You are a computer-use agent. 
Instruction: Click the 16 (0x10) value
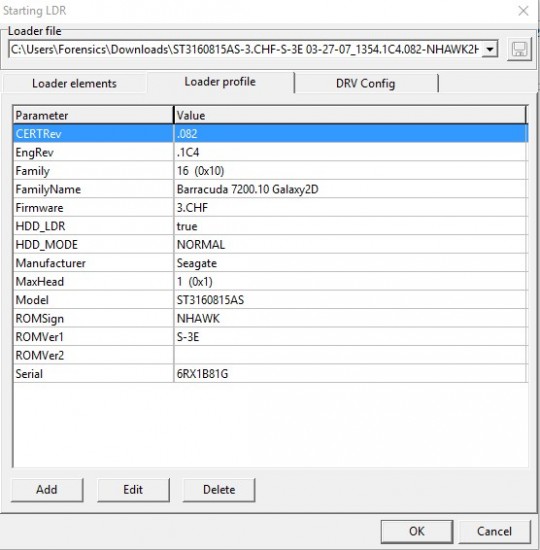point(351,171)
